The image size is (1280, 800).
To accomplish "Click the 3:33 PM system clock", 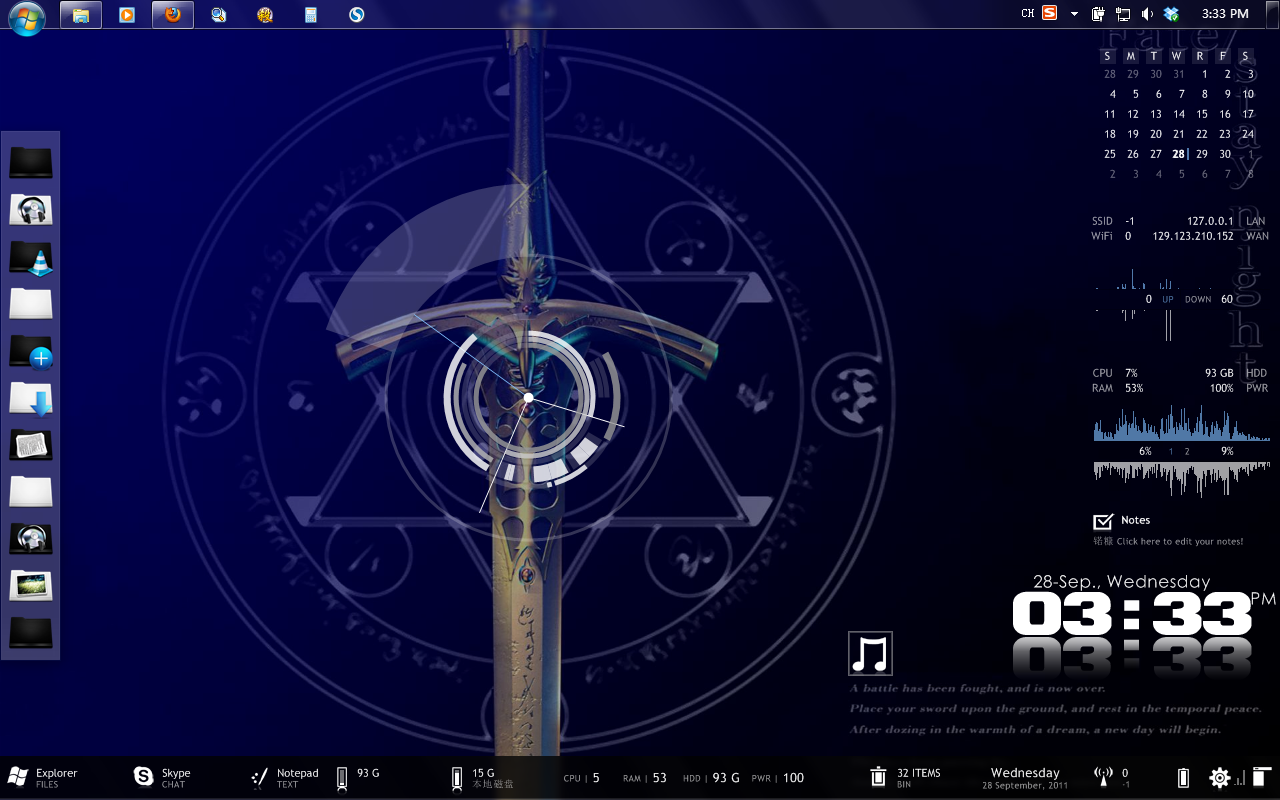I will pyautogui.click(x=1225, y=14).
